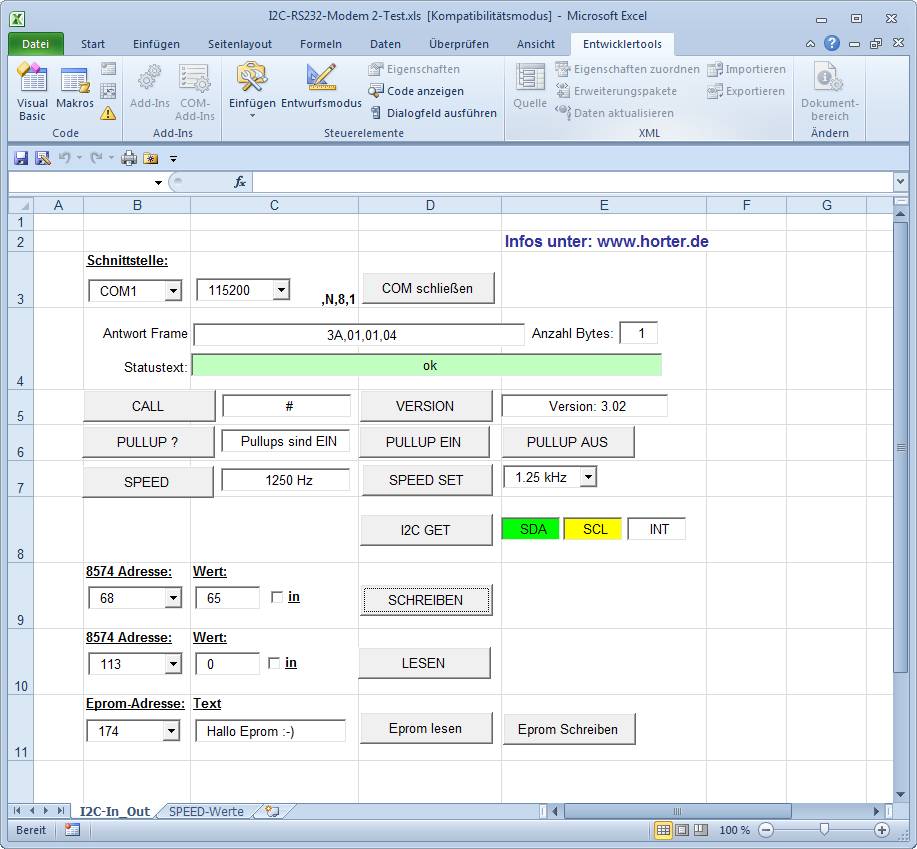Click the COM schließen button
The width and height of the screenshot is (917, 849).
click(427, 288)
